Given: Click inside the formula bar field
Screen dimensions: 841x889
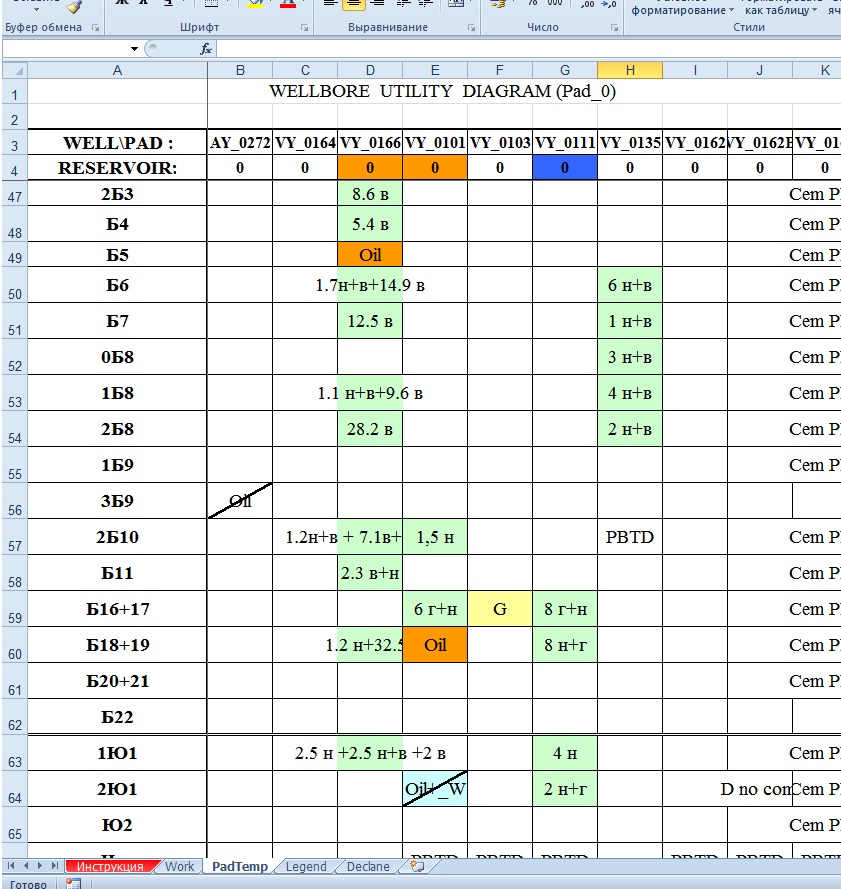Looking at the screenshot, I should click(x=527, y=49).
